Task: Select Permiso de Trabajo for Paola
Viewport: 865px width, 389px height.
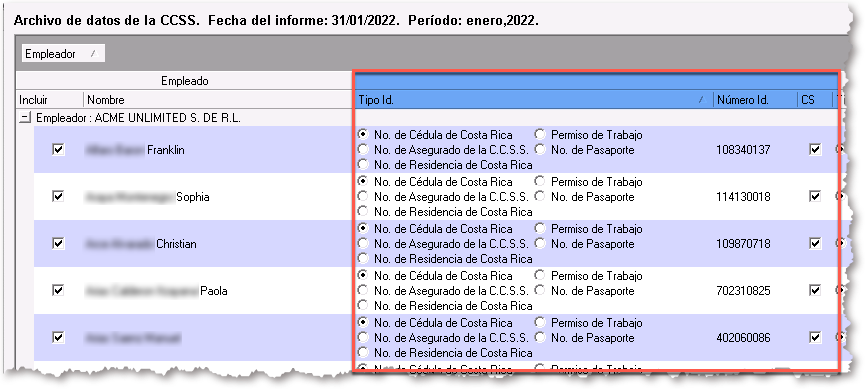Action: pyautogui.click(x=540, y=275)
